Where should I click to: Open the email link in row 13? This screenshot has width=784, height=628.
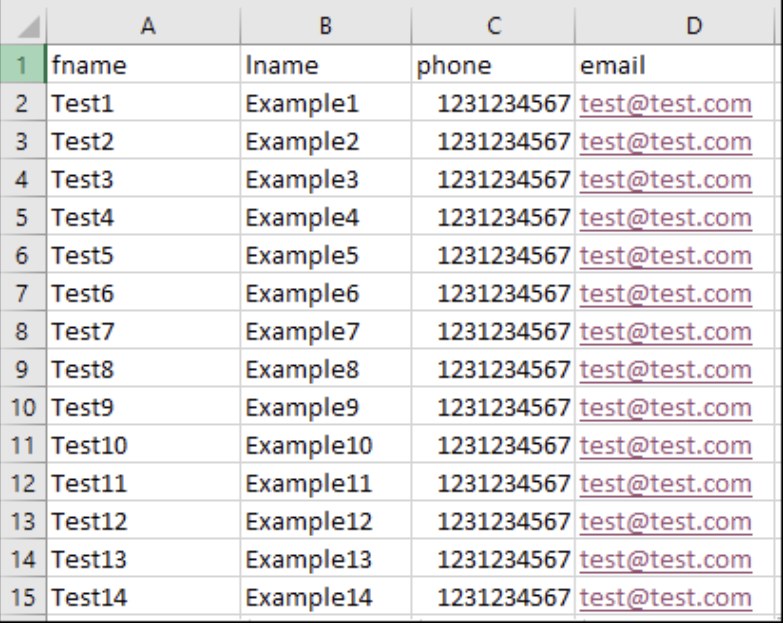click(x=666, y=522)
